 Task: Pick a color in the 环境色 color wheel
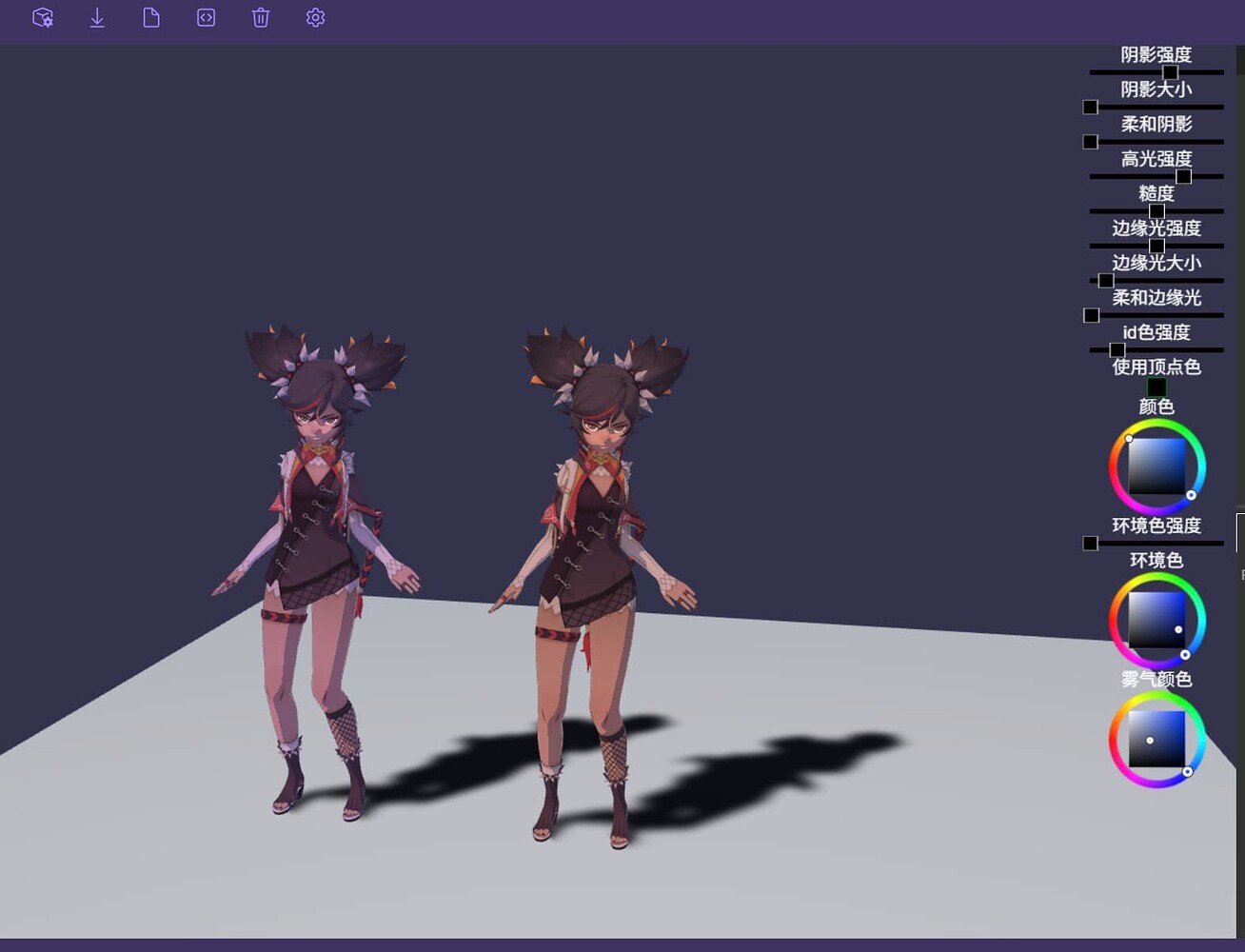(1156, 621)
